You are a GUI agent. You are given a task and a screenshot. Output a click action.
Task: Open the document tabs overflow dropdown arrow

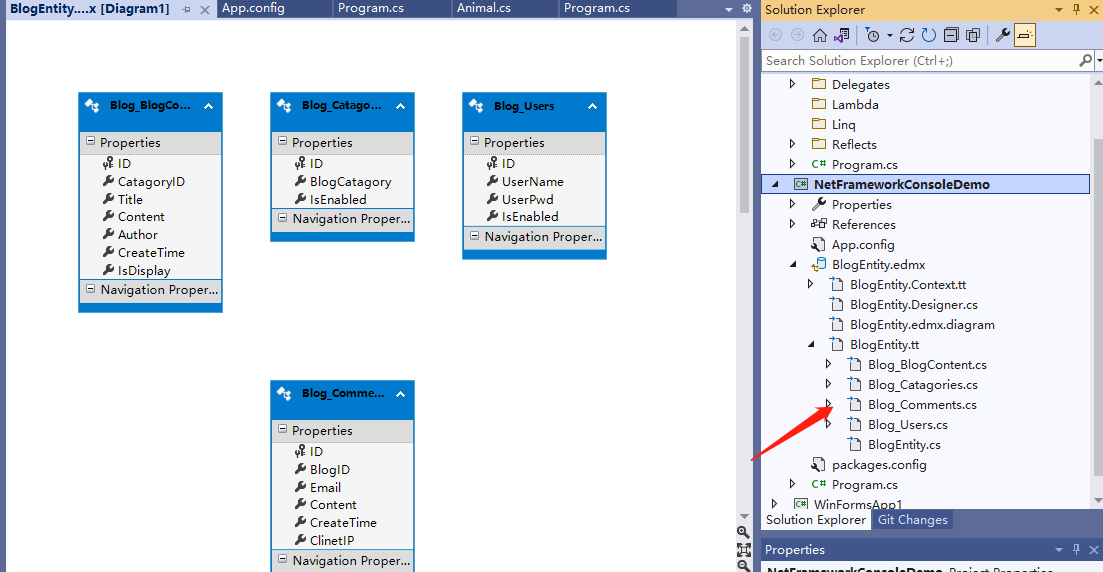[729, 9]
